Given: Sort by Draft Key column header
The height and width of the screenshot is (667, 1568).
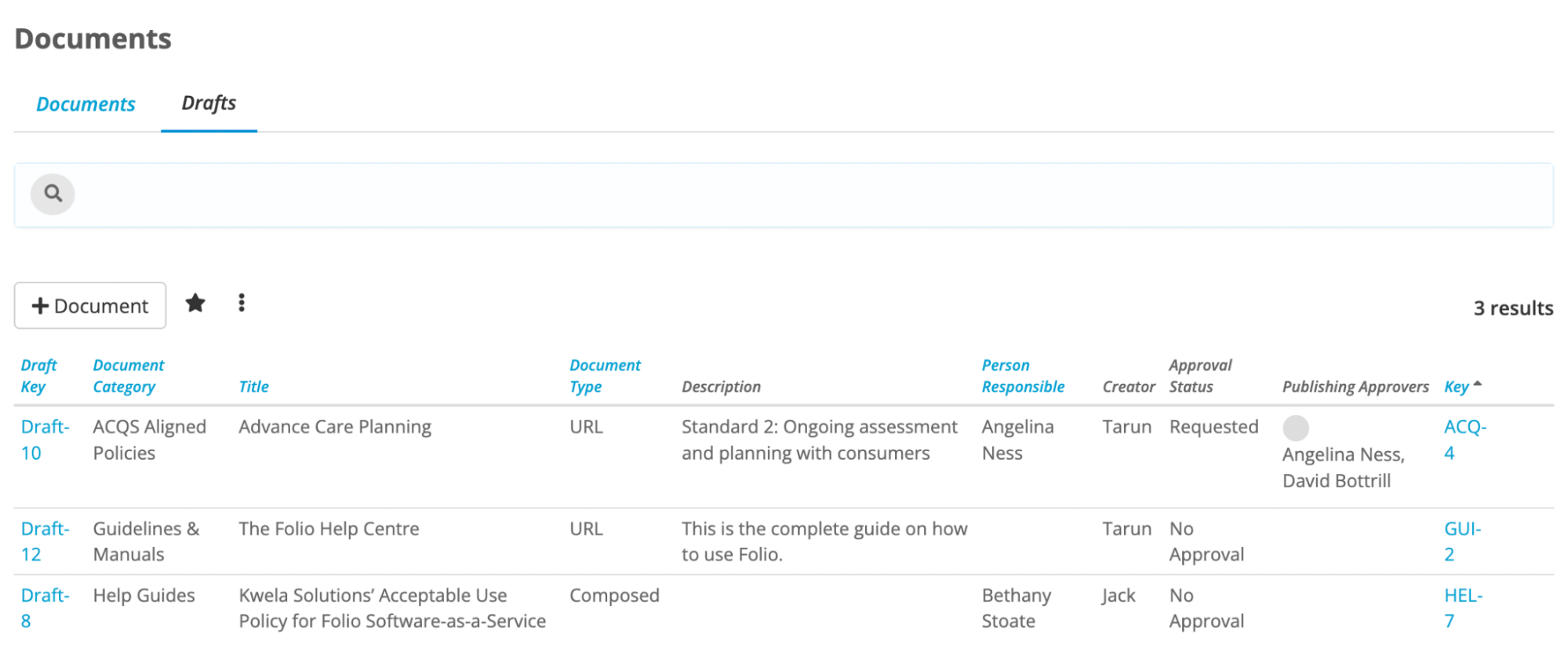Looking at the screenshot, I should pos(38,376).
